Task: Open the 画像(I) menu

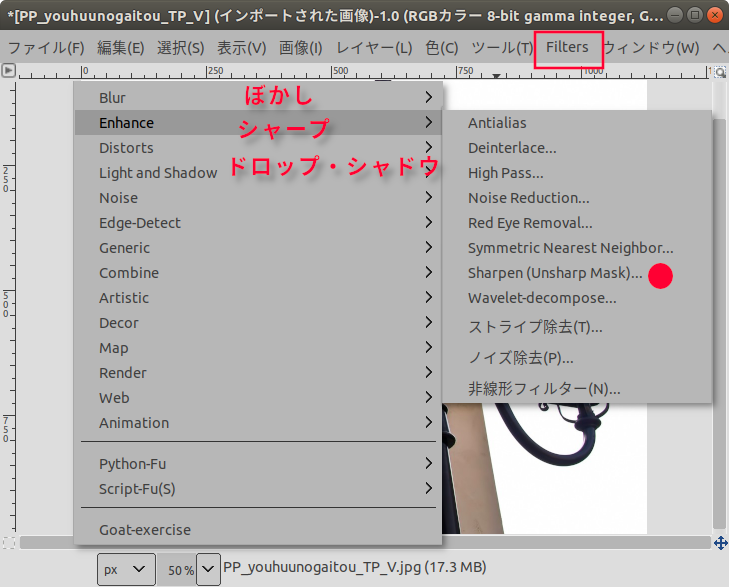Action: [x=300, y=47]
